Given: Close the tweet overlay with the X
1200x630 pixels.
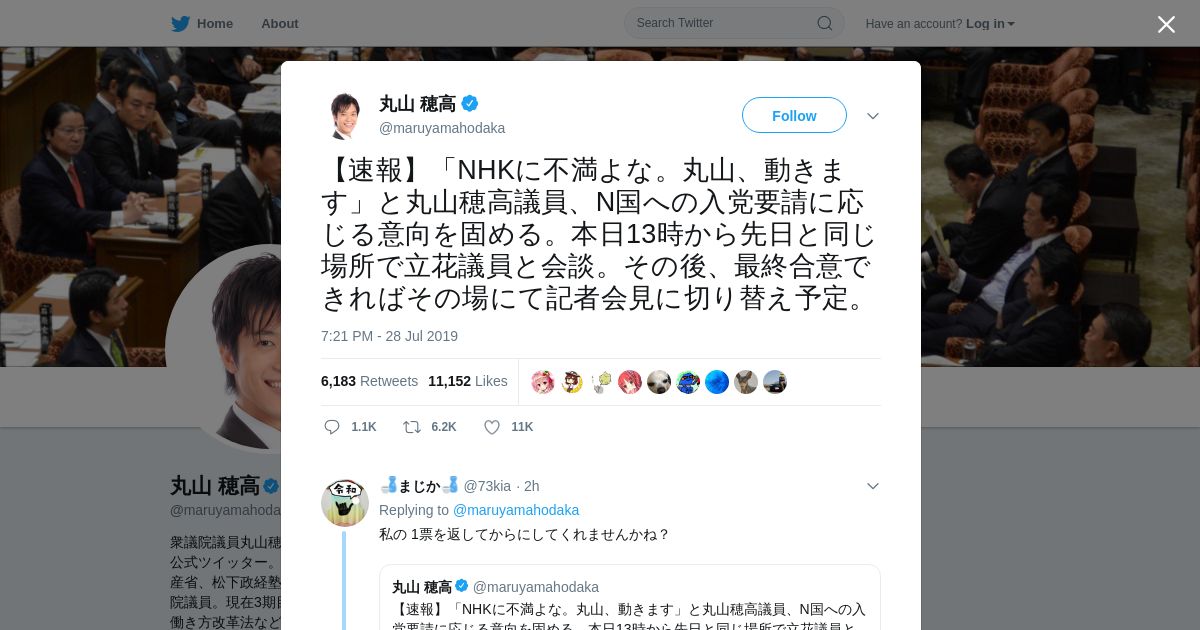Looking at the screenshot, I should tap(1166, 24).
